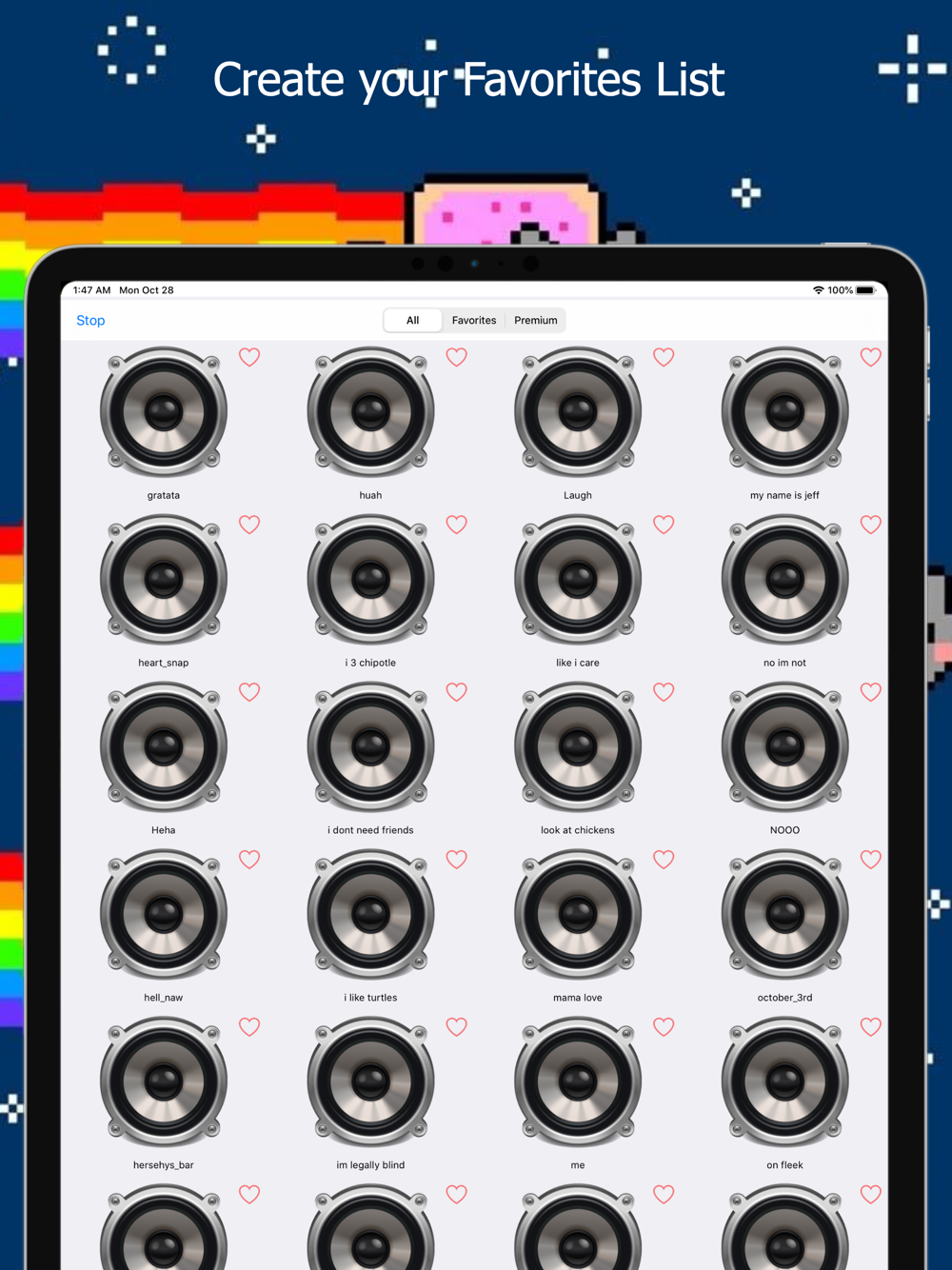Play the NOOO sound speaker
Image resolution: width=952 pixels, height=1270 pixels.
[x=784, y=747]
